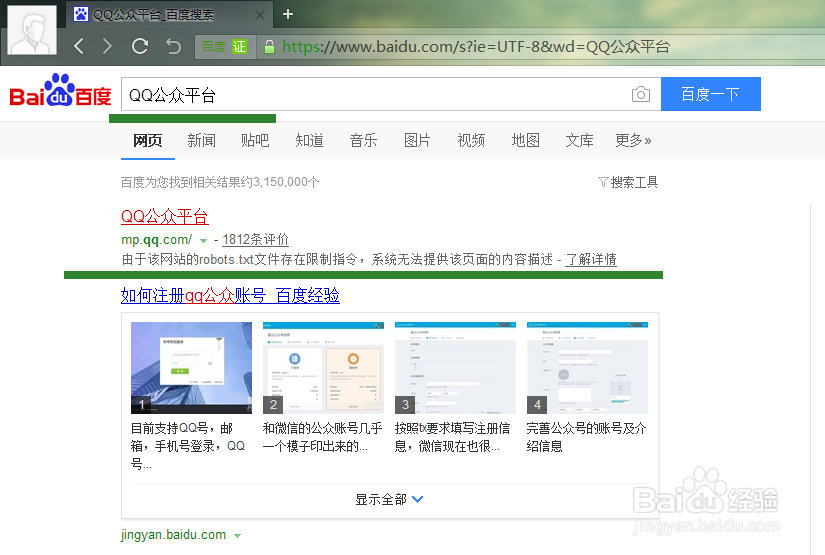Click the jingyan.baidu.com URL

173,535
